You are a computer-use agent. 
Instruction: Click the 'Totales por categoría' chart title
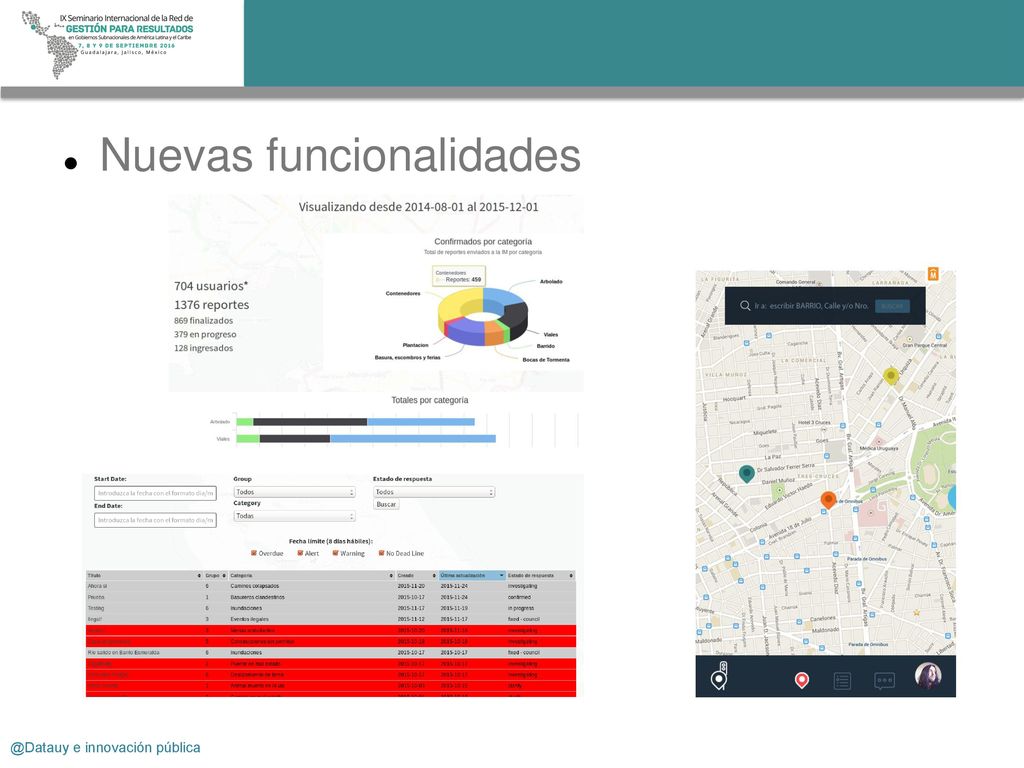tap(430, 400)
